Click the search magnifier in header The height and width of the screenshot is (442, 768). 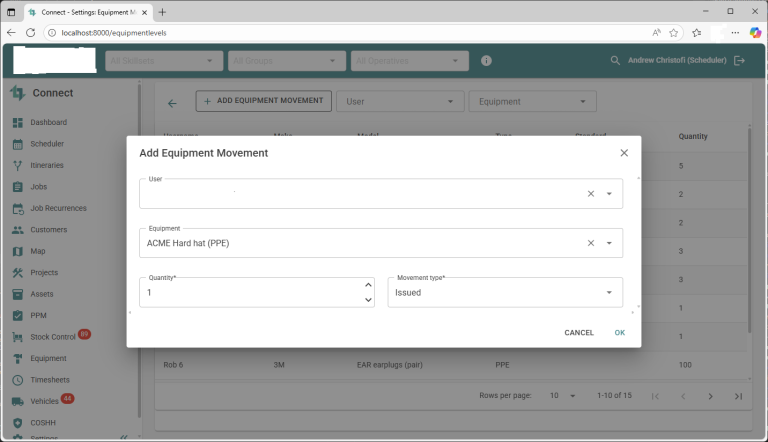point(615,60)
